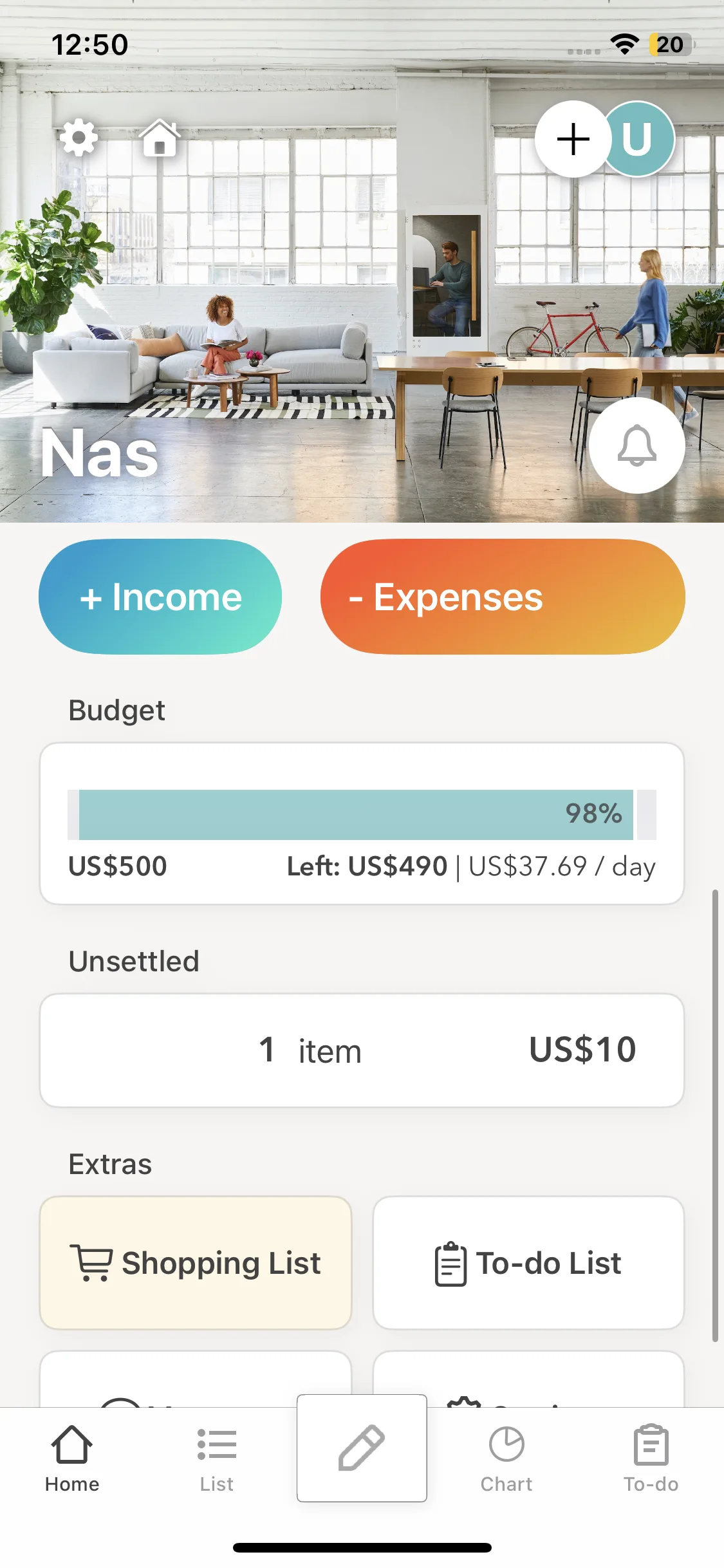Add a new Expenses entry
This screenshot has width=724, height=1568.
tap(503, 597)
